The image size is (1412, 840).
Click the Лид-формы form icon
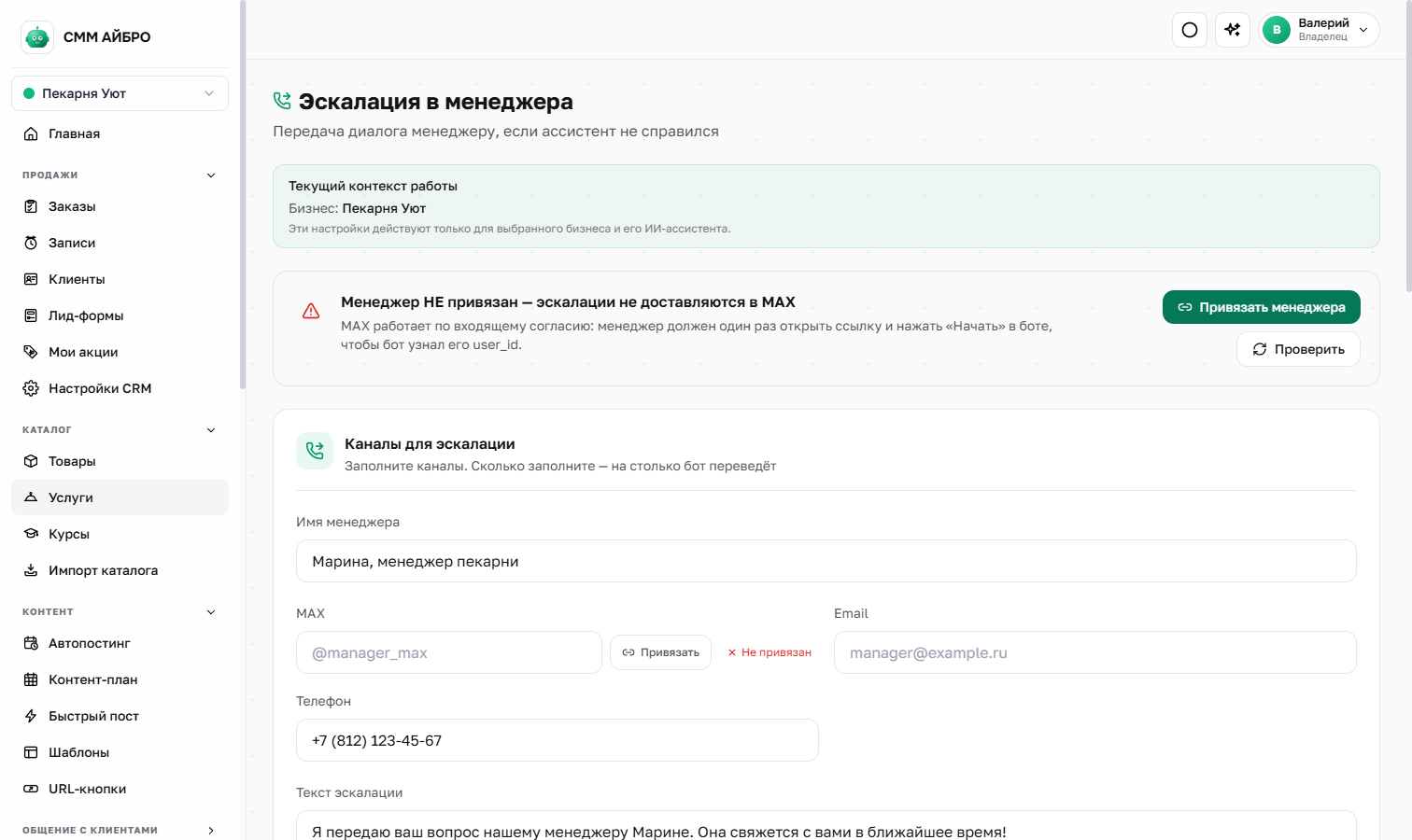[x=31, y=315]
